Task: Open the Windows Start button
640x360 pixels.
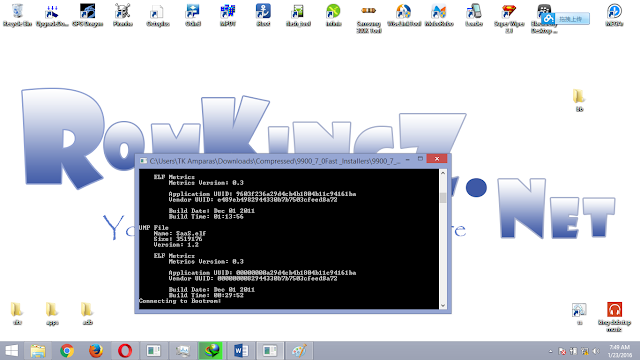Action: tap(11, 351)
